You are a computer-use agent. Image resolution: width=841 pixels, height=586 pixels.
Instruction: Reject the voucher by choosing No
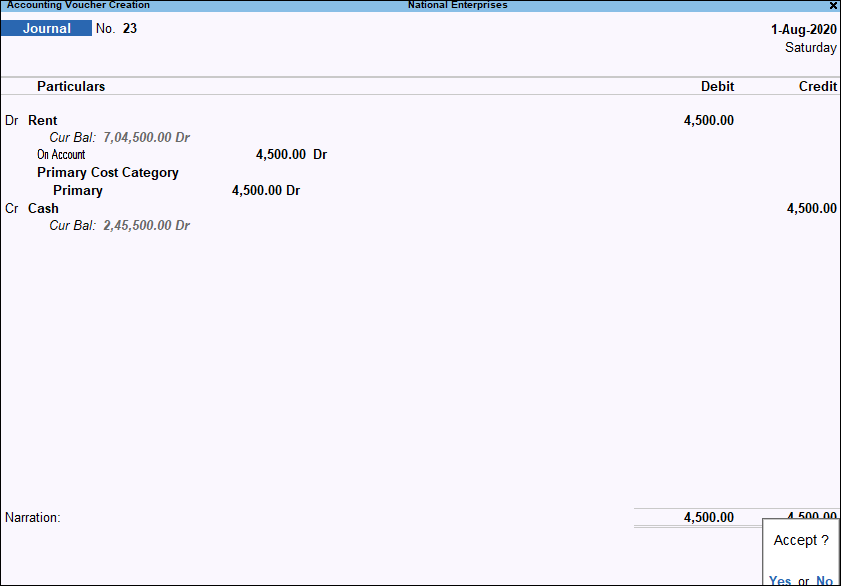tap(824, 580)
